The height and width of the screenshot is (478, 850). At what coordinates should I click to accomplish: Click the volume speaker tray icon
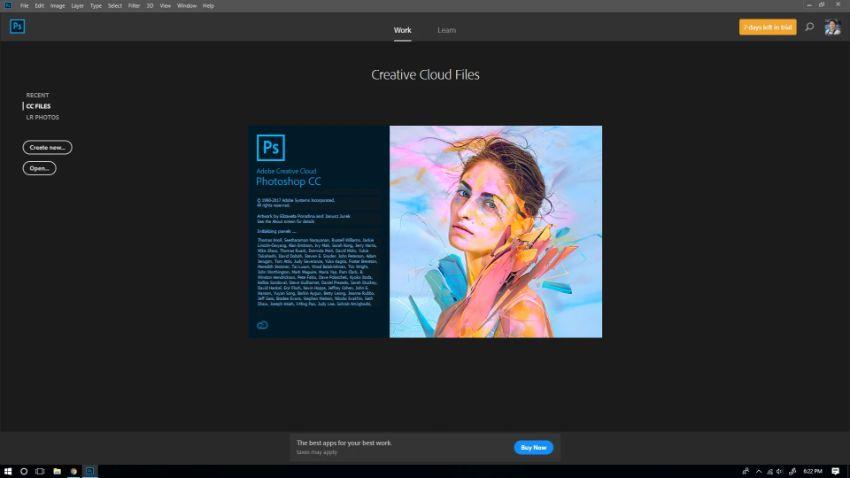point(780,471)
